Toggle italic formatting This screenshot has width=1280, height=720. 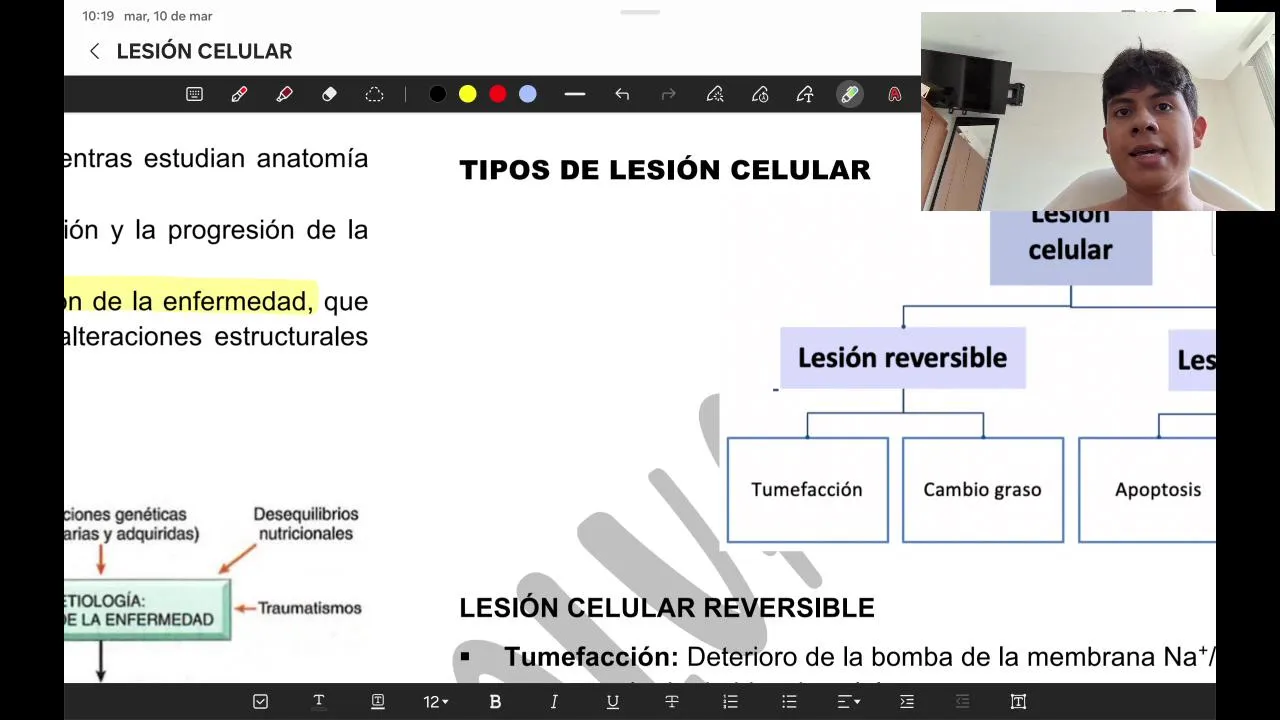[554, 701]
